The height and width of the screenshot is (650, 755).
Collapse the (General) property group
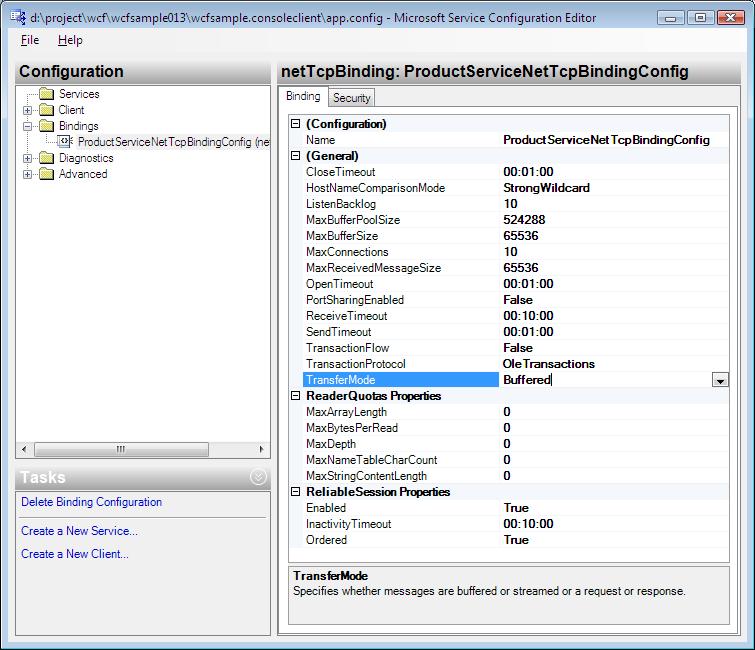(296, 156)
